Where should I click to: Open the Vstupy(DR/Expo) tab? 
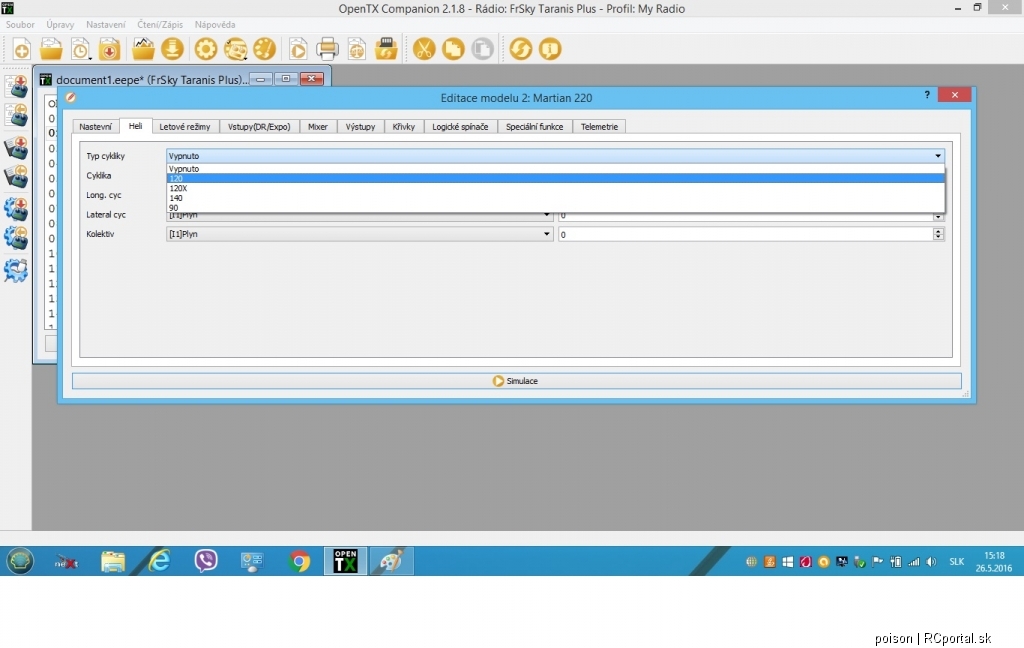pos(259,127)
